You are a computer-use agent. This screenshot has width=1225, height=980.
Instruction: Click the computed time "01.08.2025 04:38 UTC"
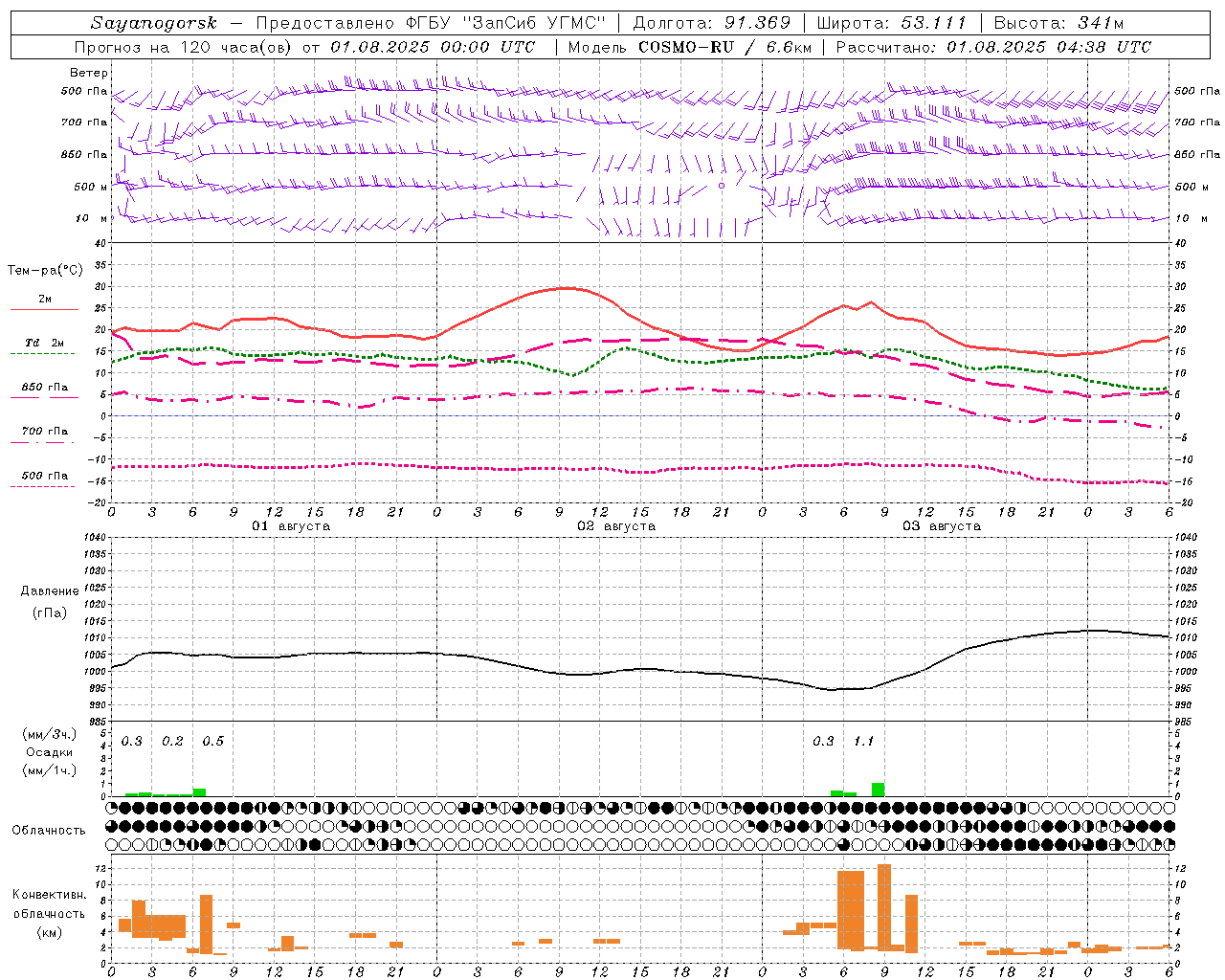(x=1049, y=47)
